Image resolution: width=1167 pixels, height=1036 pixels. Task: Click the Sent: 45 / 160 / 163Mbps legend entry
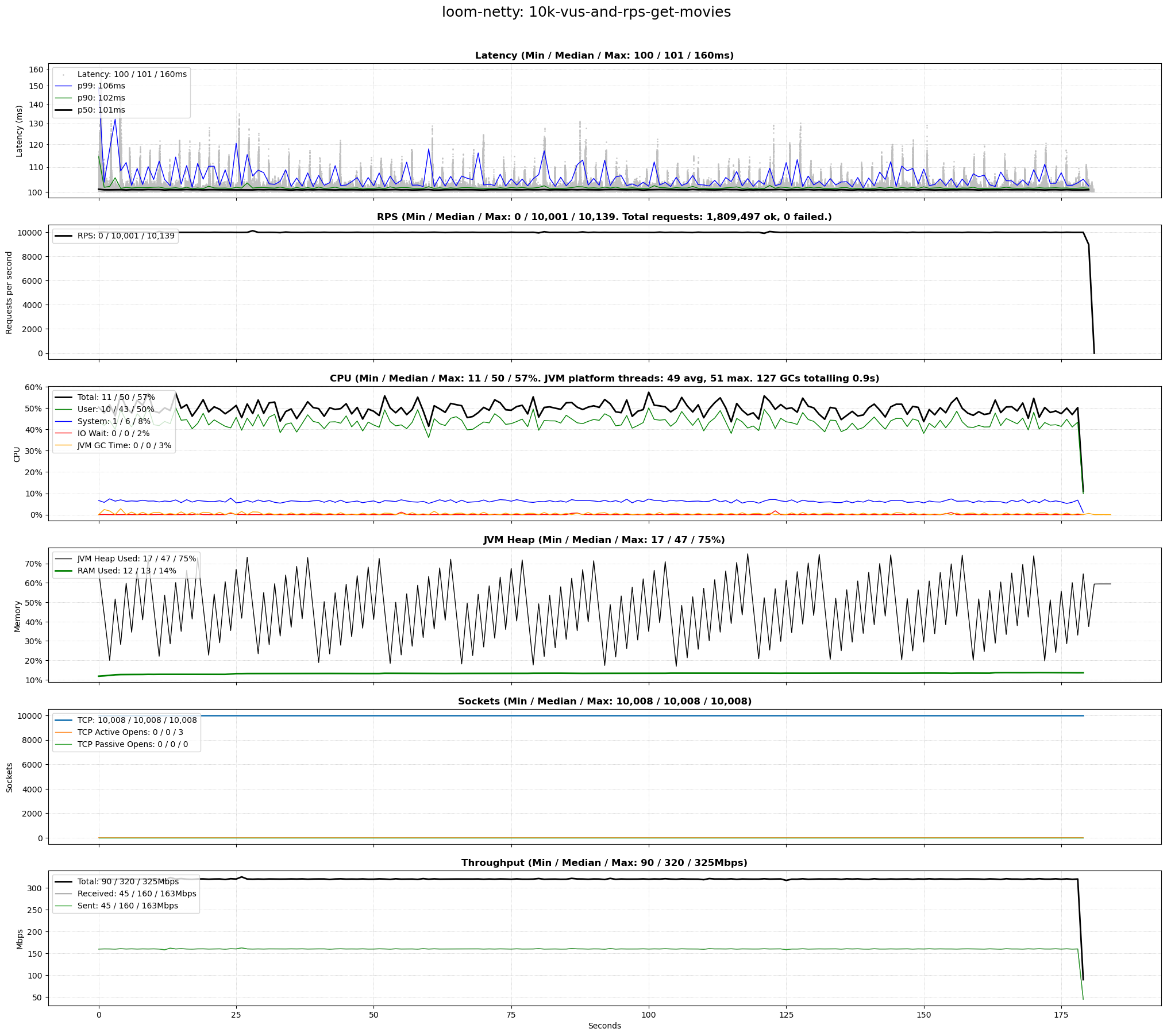pyautogui.click(x=128, y=906)
